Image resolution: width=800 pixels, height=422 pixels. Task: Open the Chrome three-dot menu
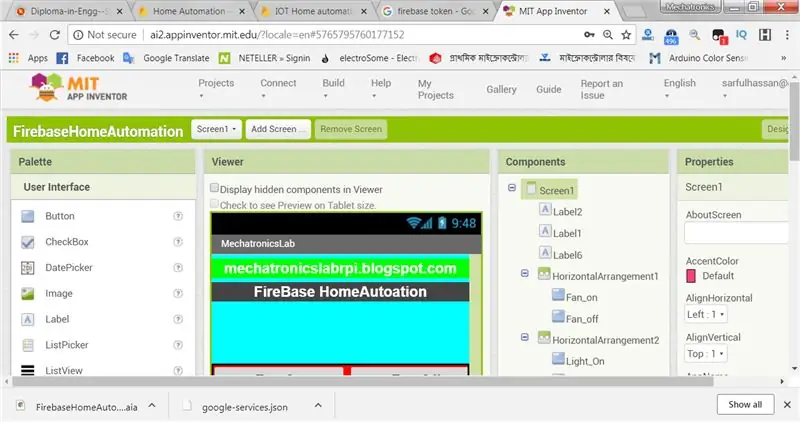[x=787, y=35]
